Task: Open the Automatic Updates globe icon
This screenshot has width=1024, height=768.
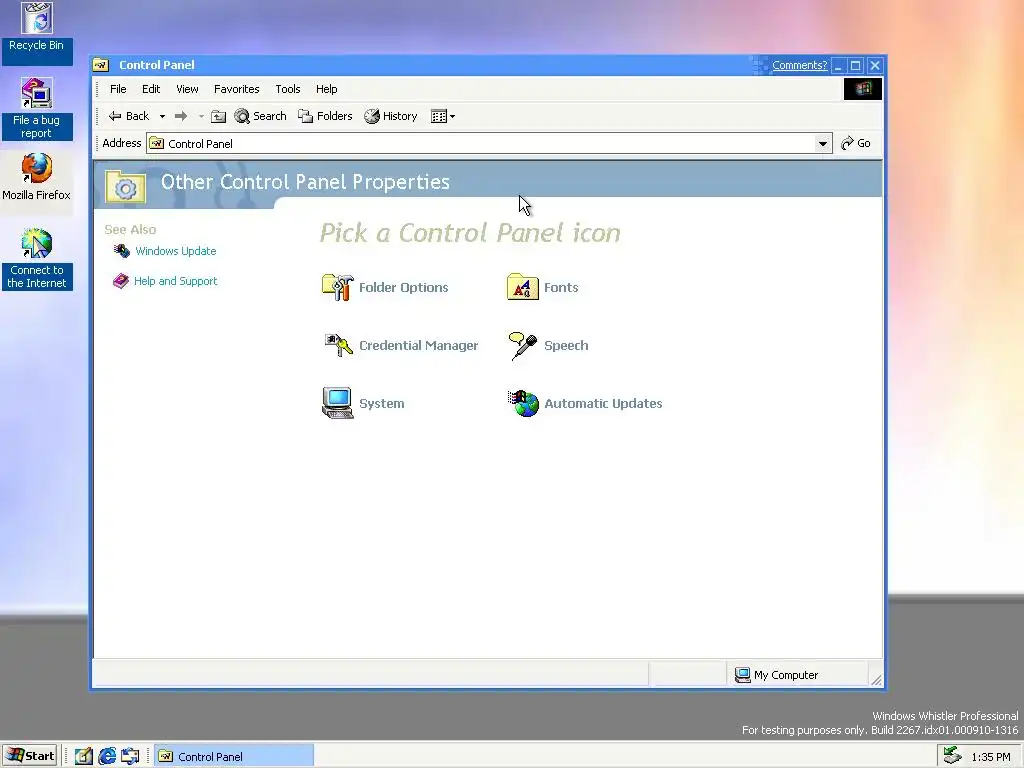Action: click(523, 404)
